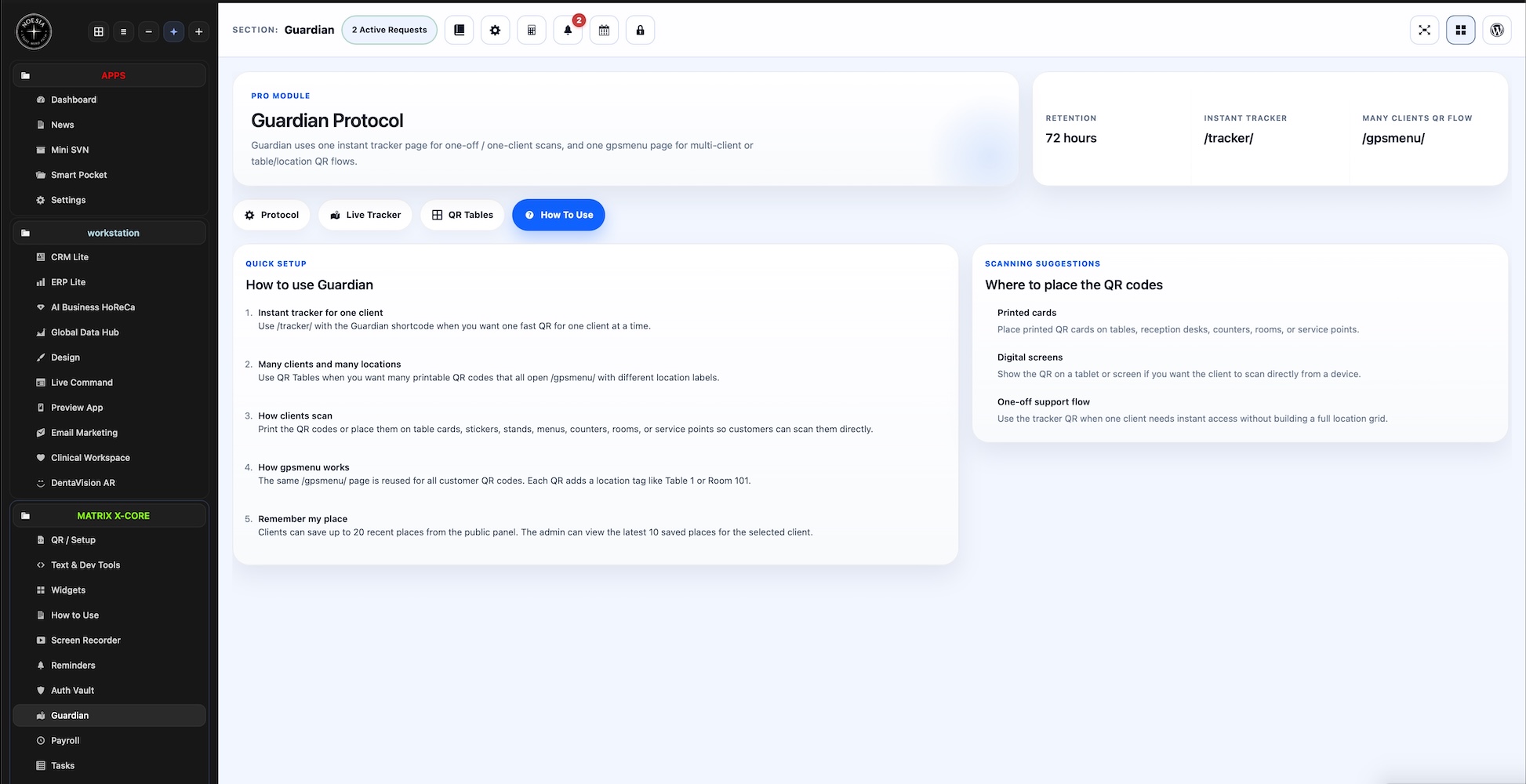1526x784 pixels.
Task: Switch to the Live Tracker tab
Action: pos(365,215)
